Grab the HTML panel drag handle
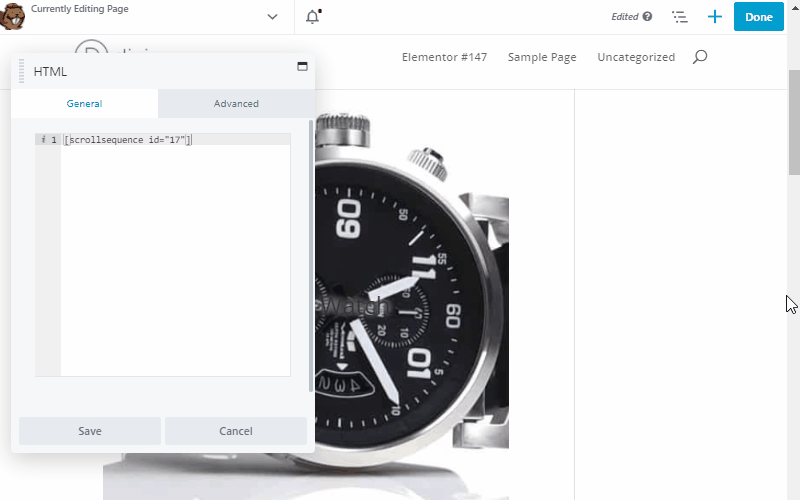The width and height of the screenshot is (800, 500). (21, 71)
